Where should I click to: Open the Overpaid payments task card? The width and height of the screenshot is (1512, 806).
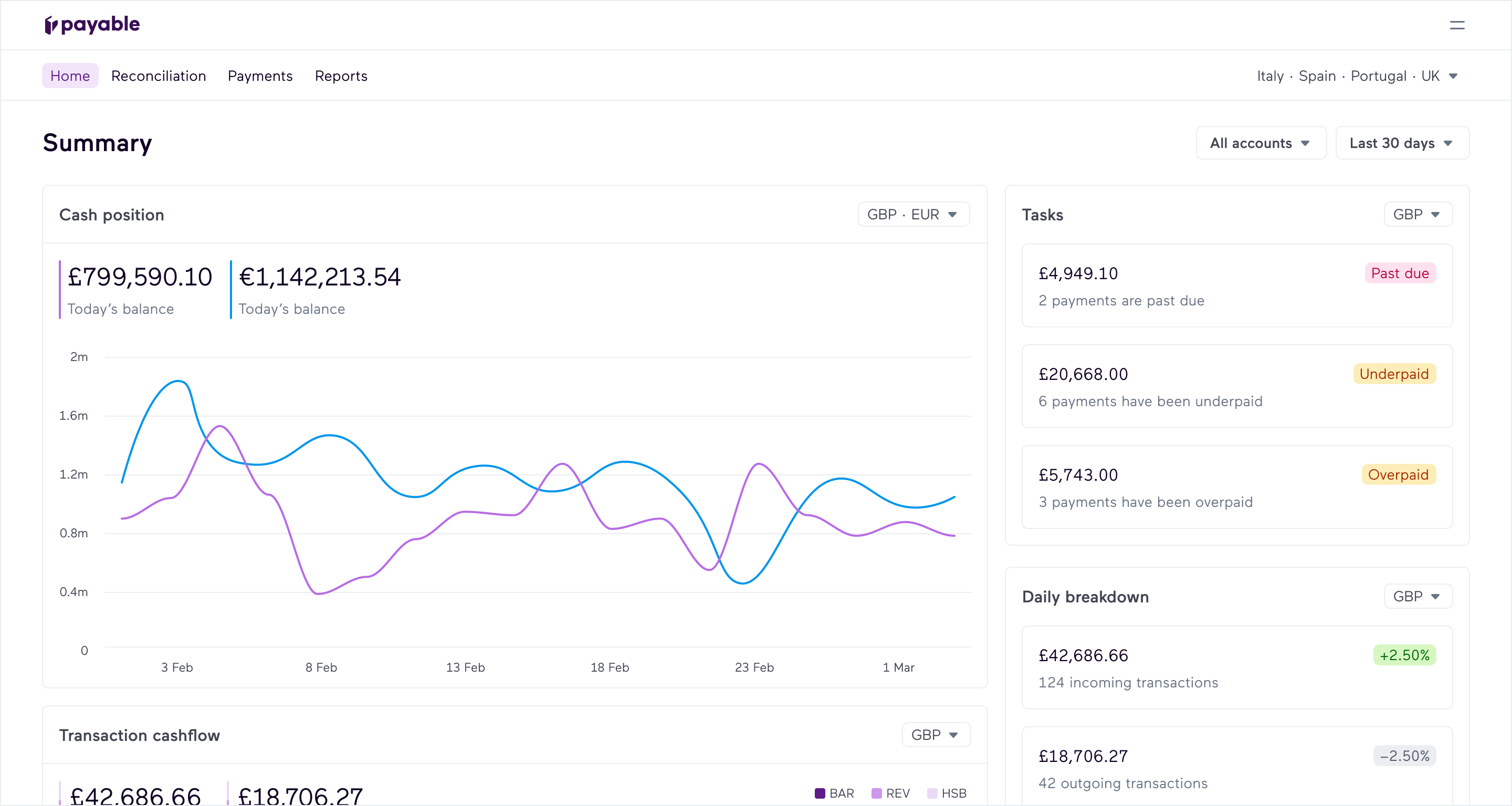(1236, 487)
